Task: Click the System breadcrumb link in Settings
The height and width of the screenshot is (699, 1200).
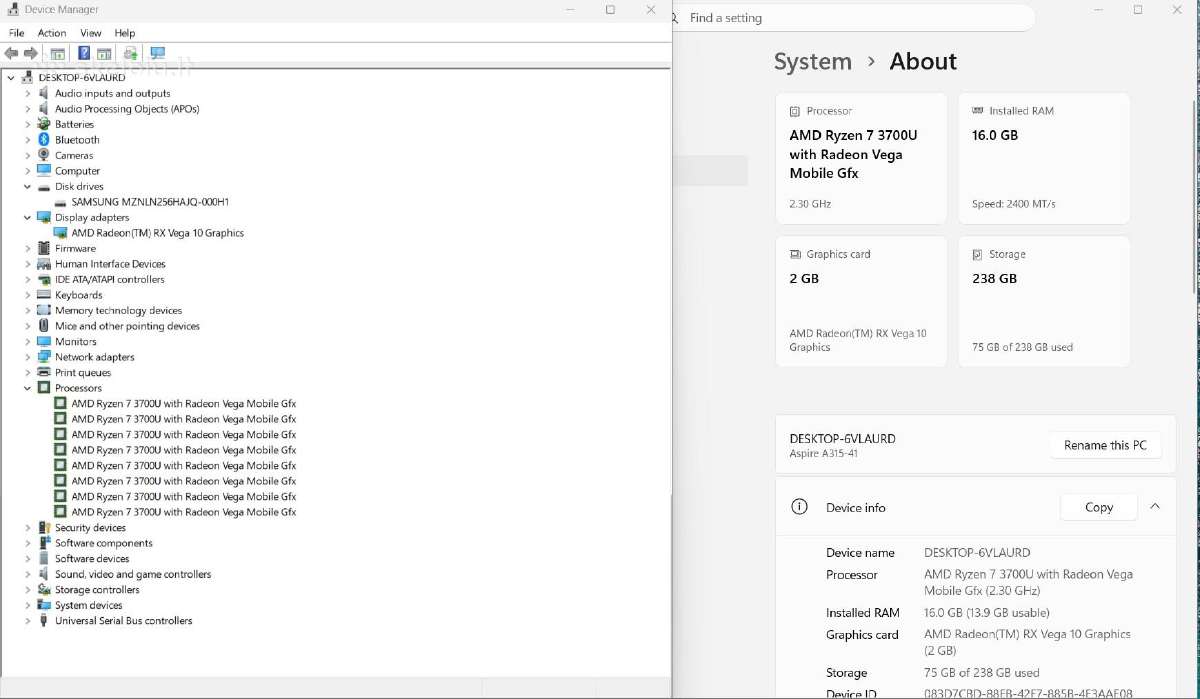Action: 813,61
